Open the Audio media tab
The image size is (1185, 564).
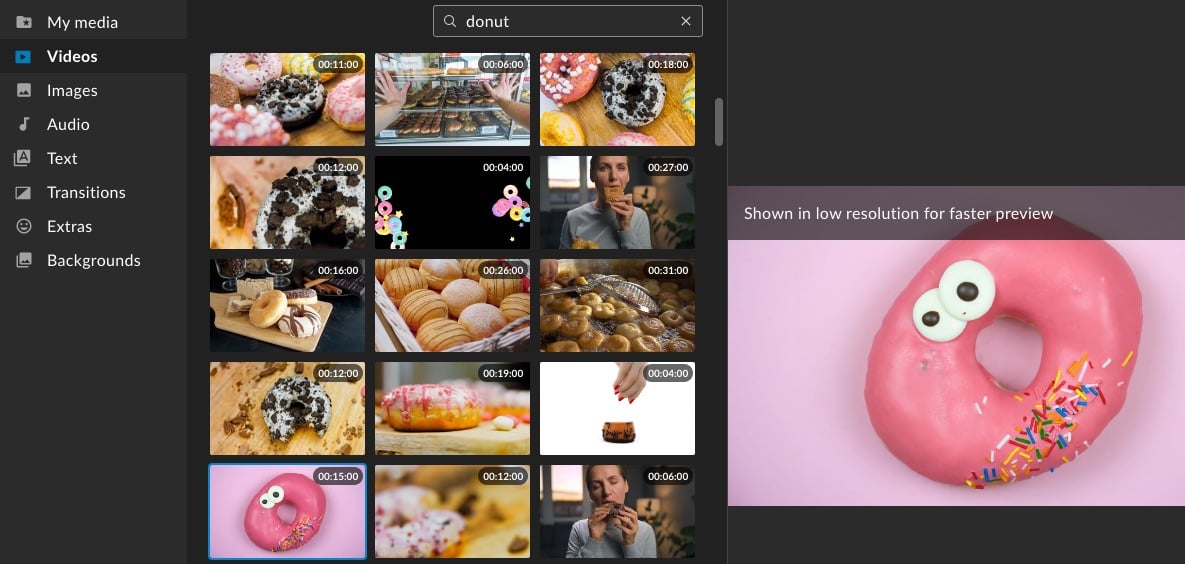[68, 125]
